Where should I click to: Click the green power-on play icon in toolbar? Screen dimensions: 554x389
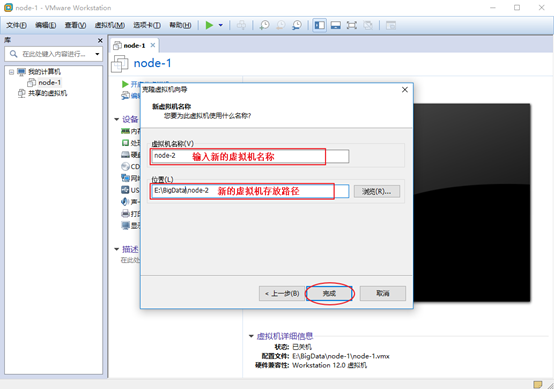pyautogui.click(x=209, y=25)
